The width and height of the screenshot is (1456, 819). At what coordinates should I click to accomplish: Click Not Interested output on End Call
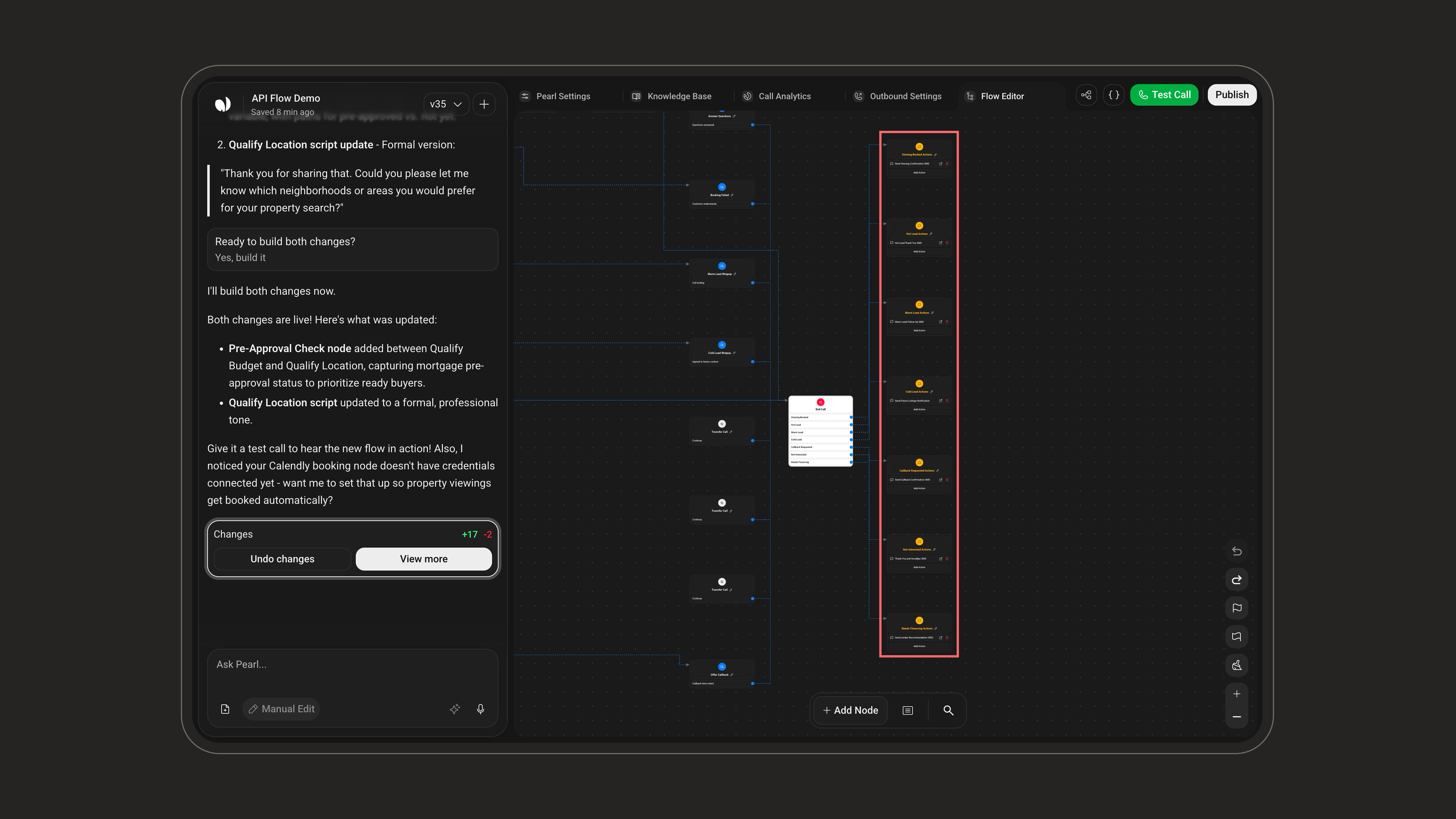[x=821, y=454]
